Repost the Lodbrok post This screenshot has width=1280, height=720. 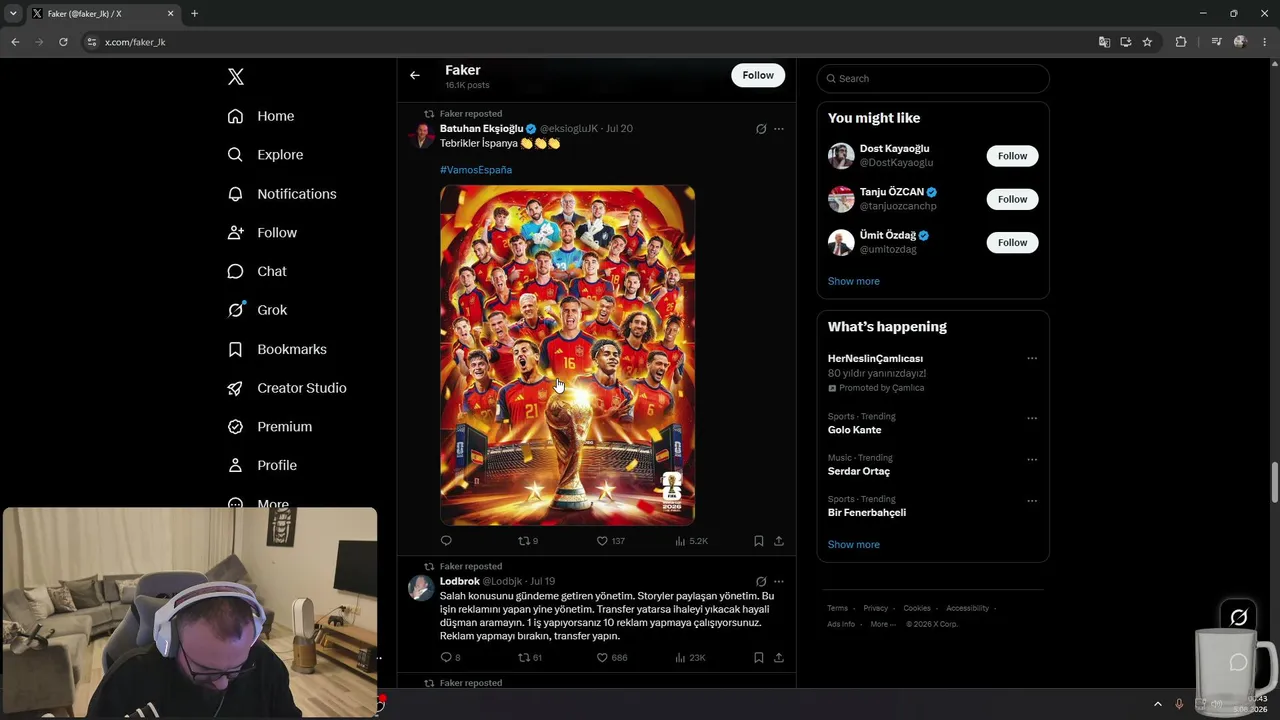pyautogui.click(x=530, y=658)
